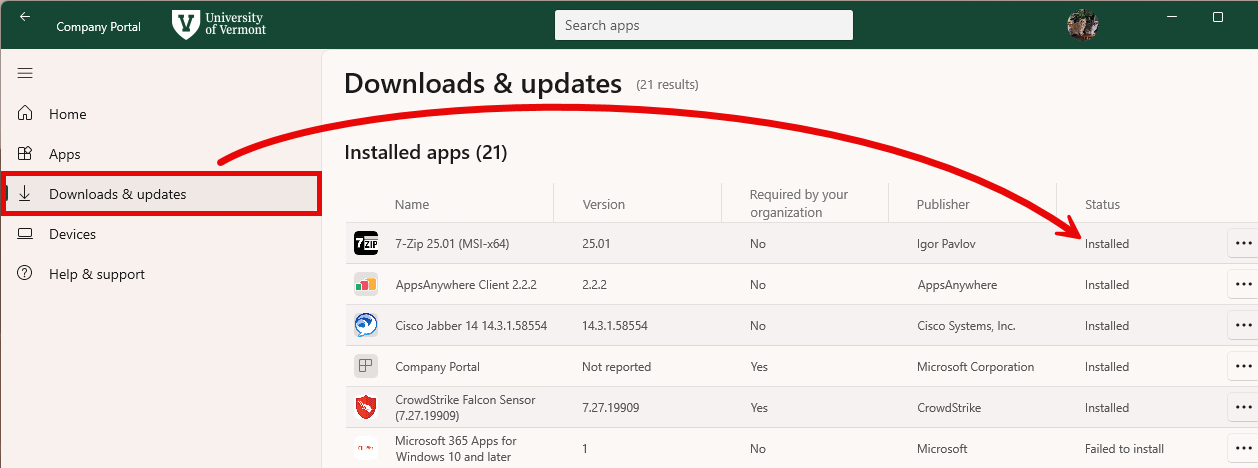Open the Apps section

click(64, 154)
